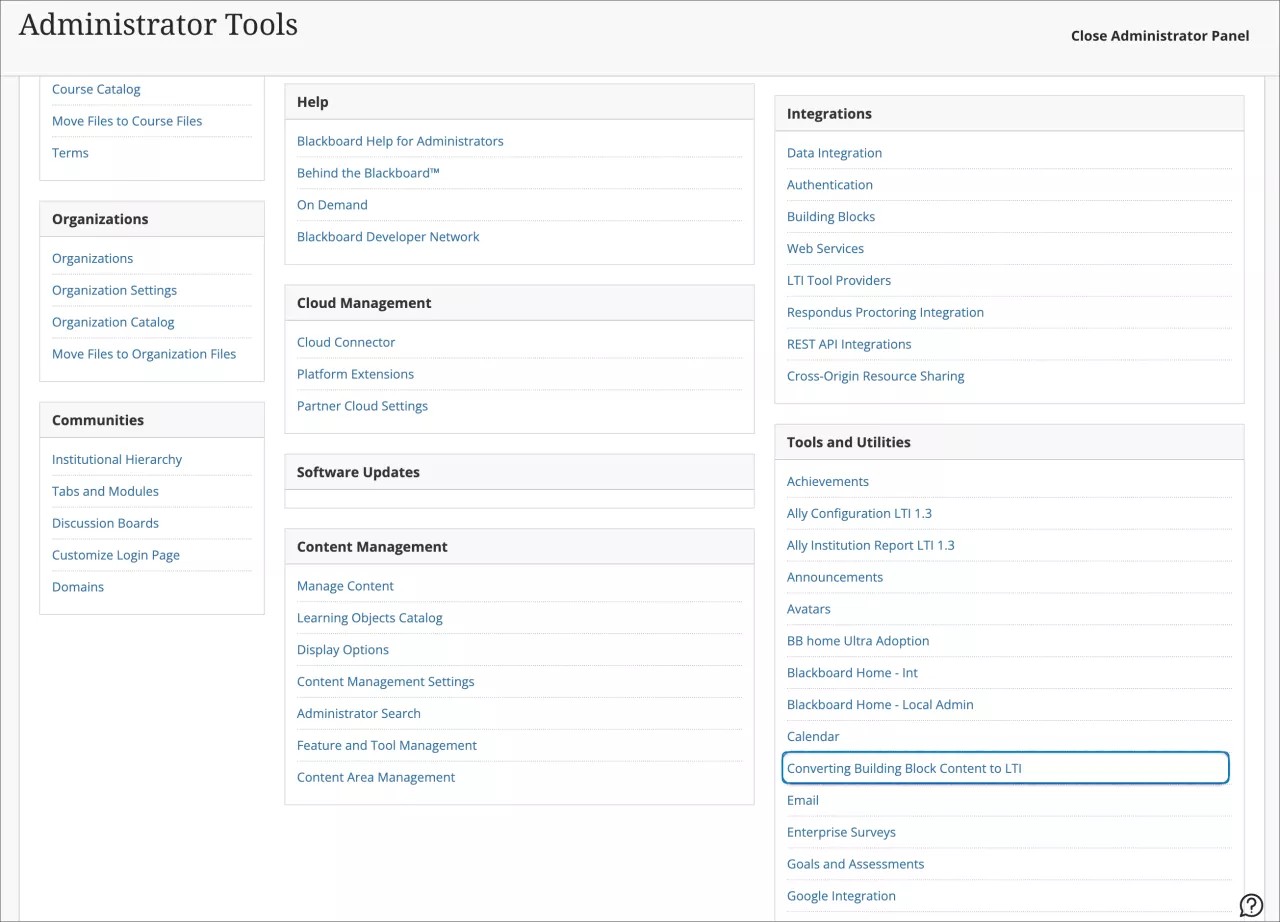Open Ally Configuration LTI 1.3

point(859,513)
